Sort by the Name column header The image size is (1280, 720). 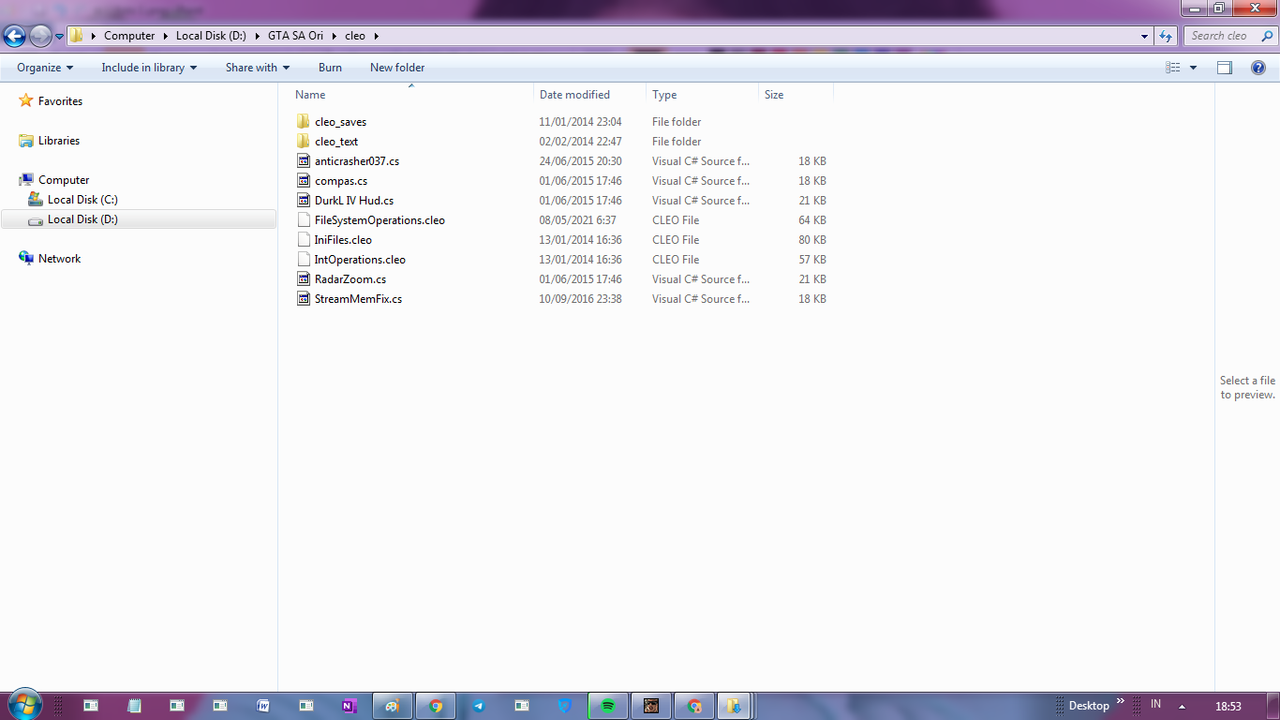(x=410, y=95)
